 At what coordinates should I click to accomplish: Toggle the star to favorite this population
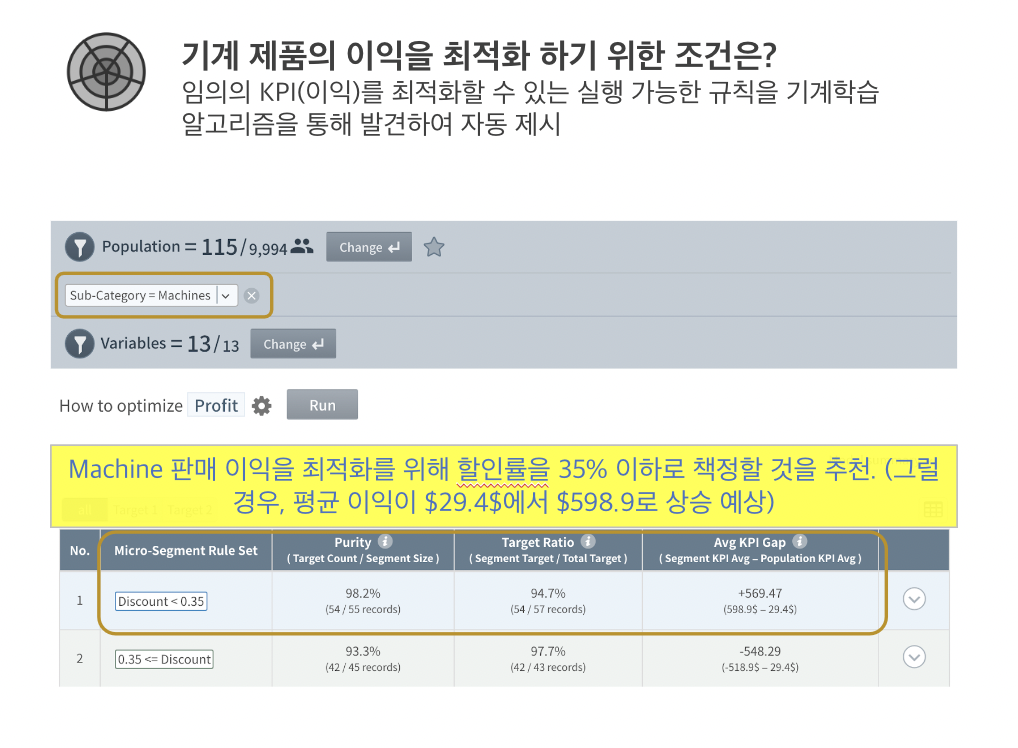coord(434,246)
